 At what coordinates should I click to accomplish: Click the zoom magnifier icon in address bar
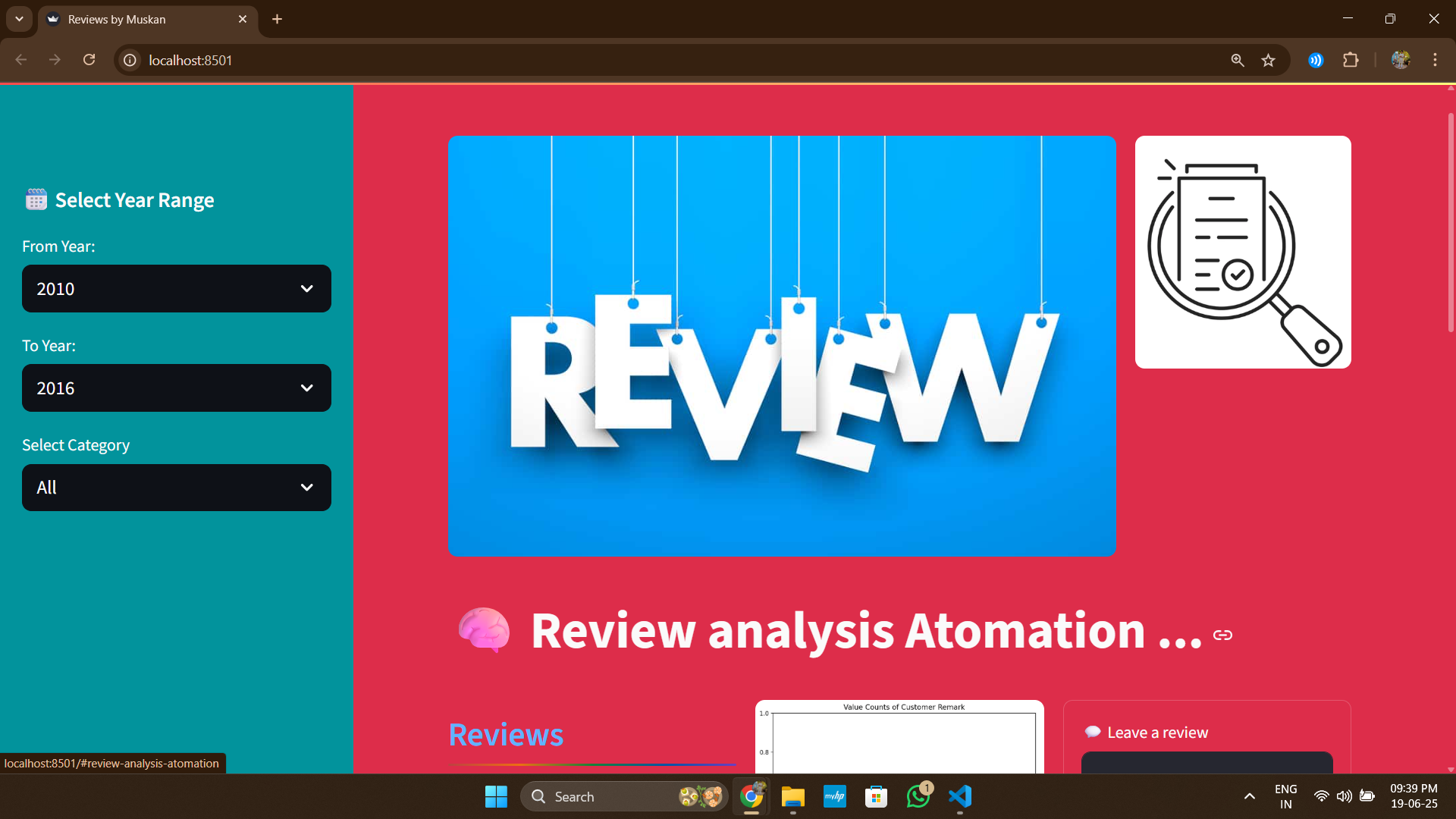(1238, 60)
